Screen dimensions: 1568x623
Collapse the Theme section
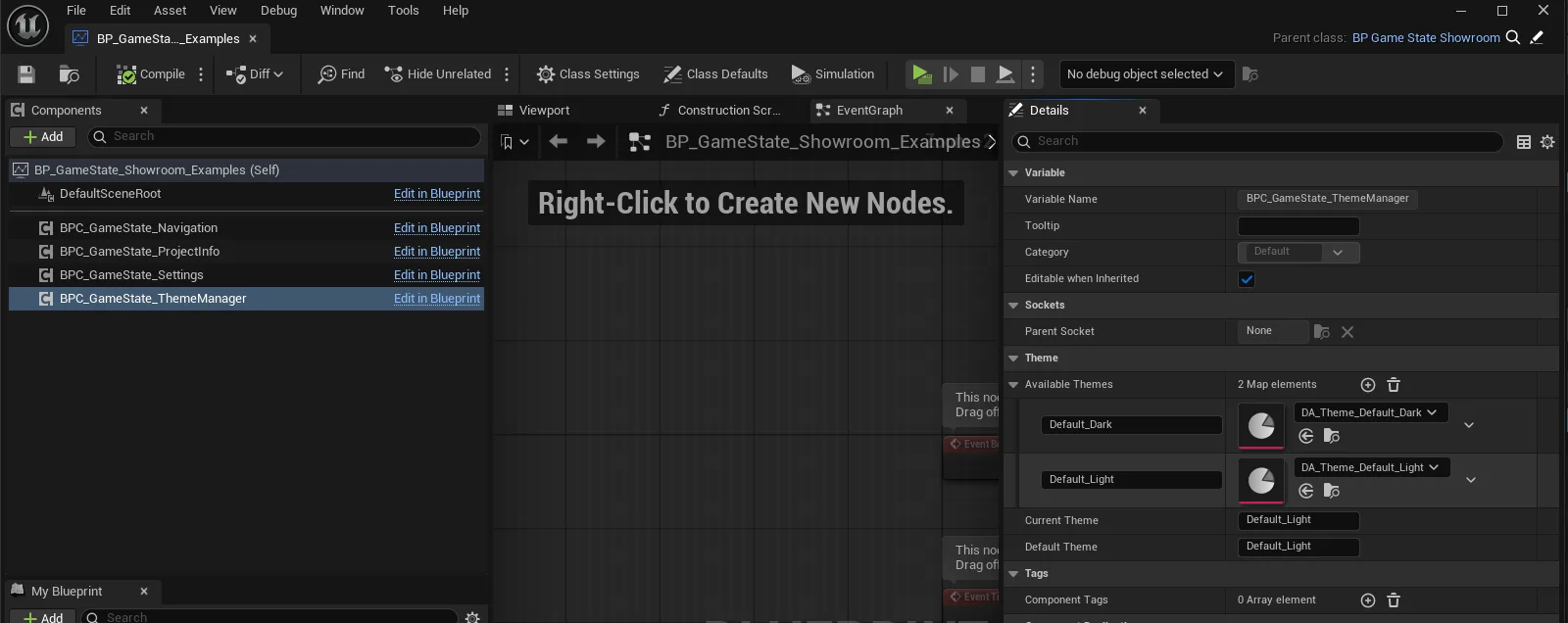point(1013,359)
